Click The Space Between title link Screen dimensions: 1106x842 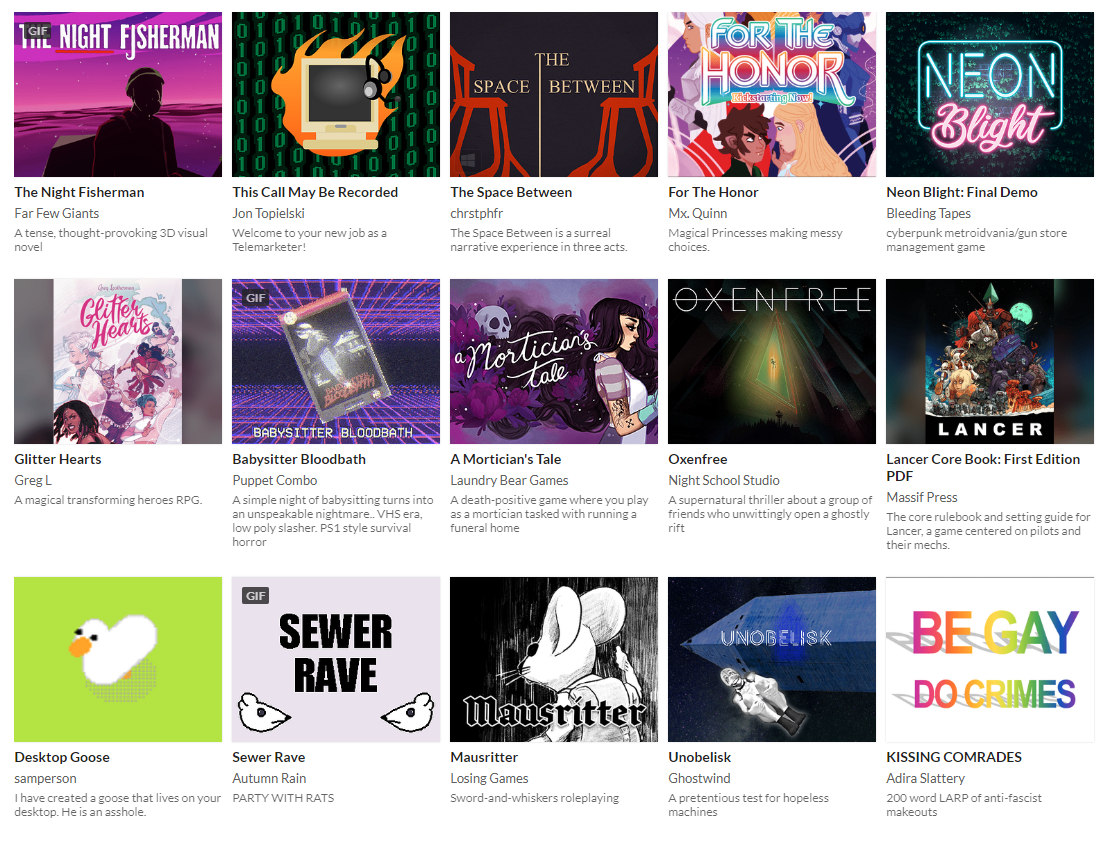(x=511, y=192)
